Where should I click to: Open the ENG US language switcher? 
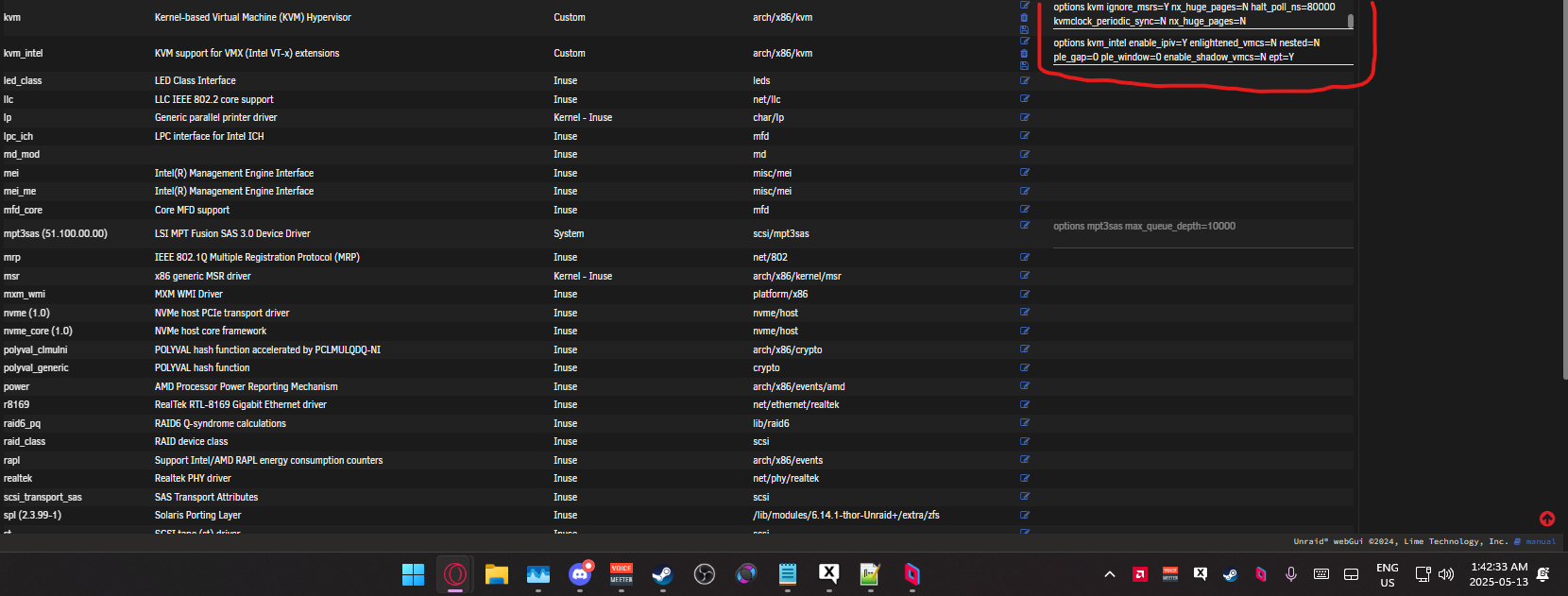point(1387,574)
